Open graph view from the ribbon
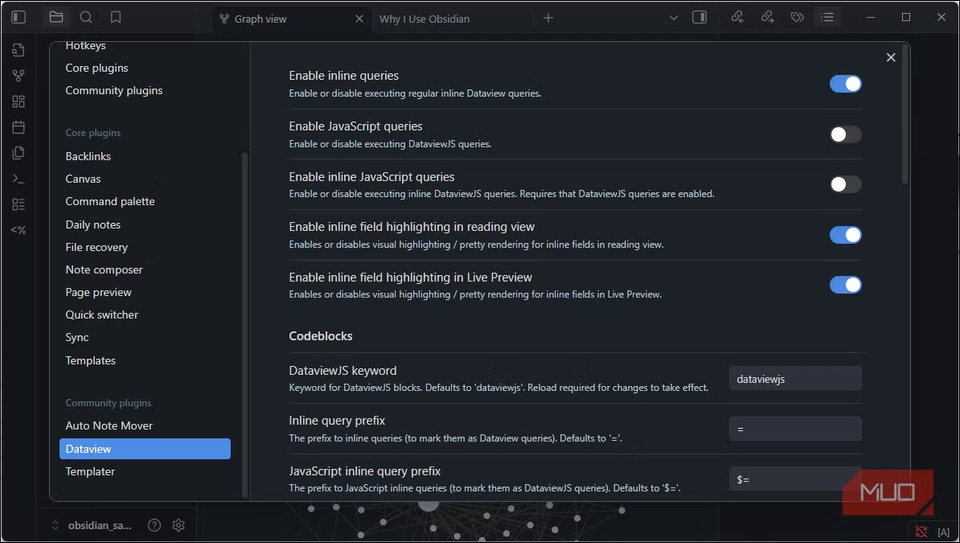The width and height of the screenshot is (960, 543). coord(18,76)
